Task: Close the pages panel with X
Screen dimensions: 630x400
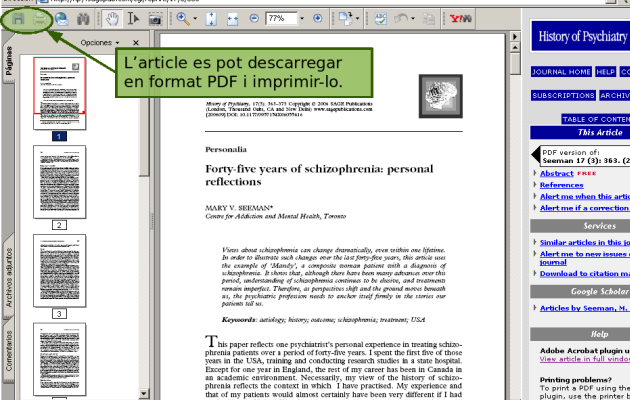Action: (136, 43)
